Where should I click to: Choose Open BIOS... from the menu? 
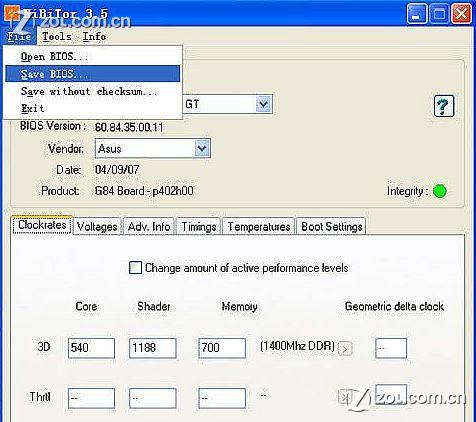(92, 56)
